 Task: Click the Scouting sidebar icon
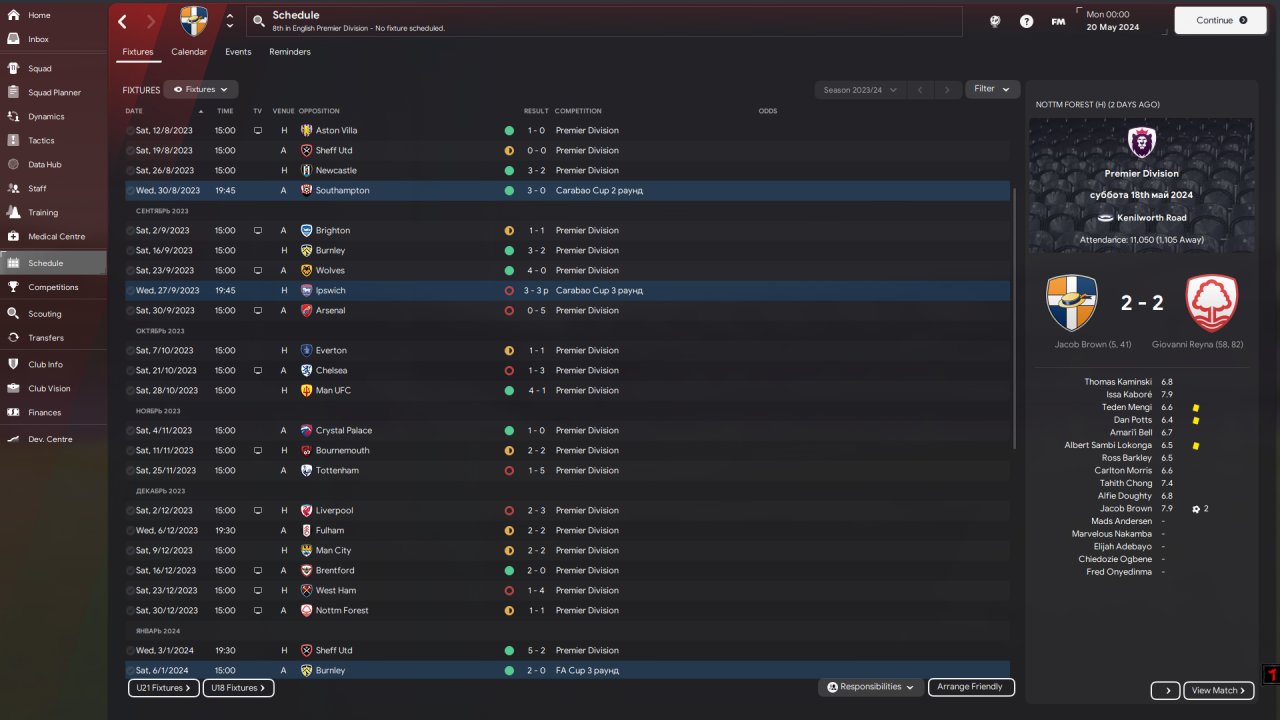tap(13, 313)
